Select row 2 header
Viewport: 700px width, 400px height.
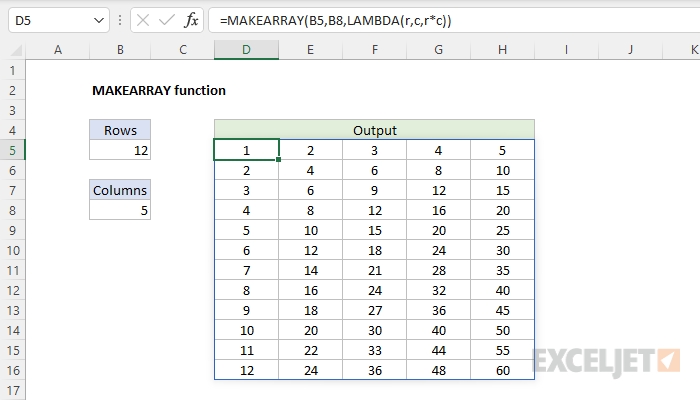pos(12,91)
